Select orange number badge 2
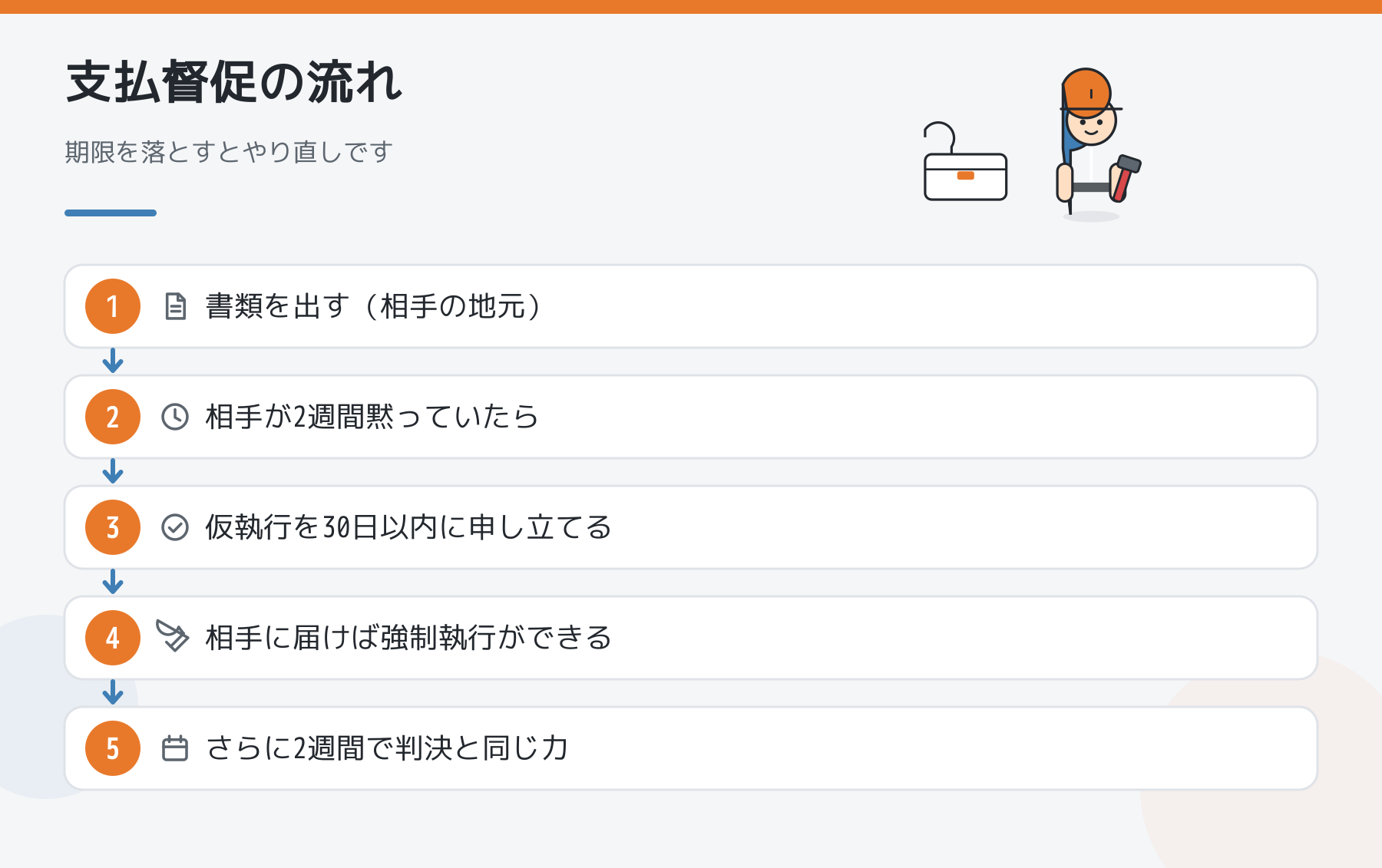The width and height of the screenshot is (1382, 868). (113, 417)
